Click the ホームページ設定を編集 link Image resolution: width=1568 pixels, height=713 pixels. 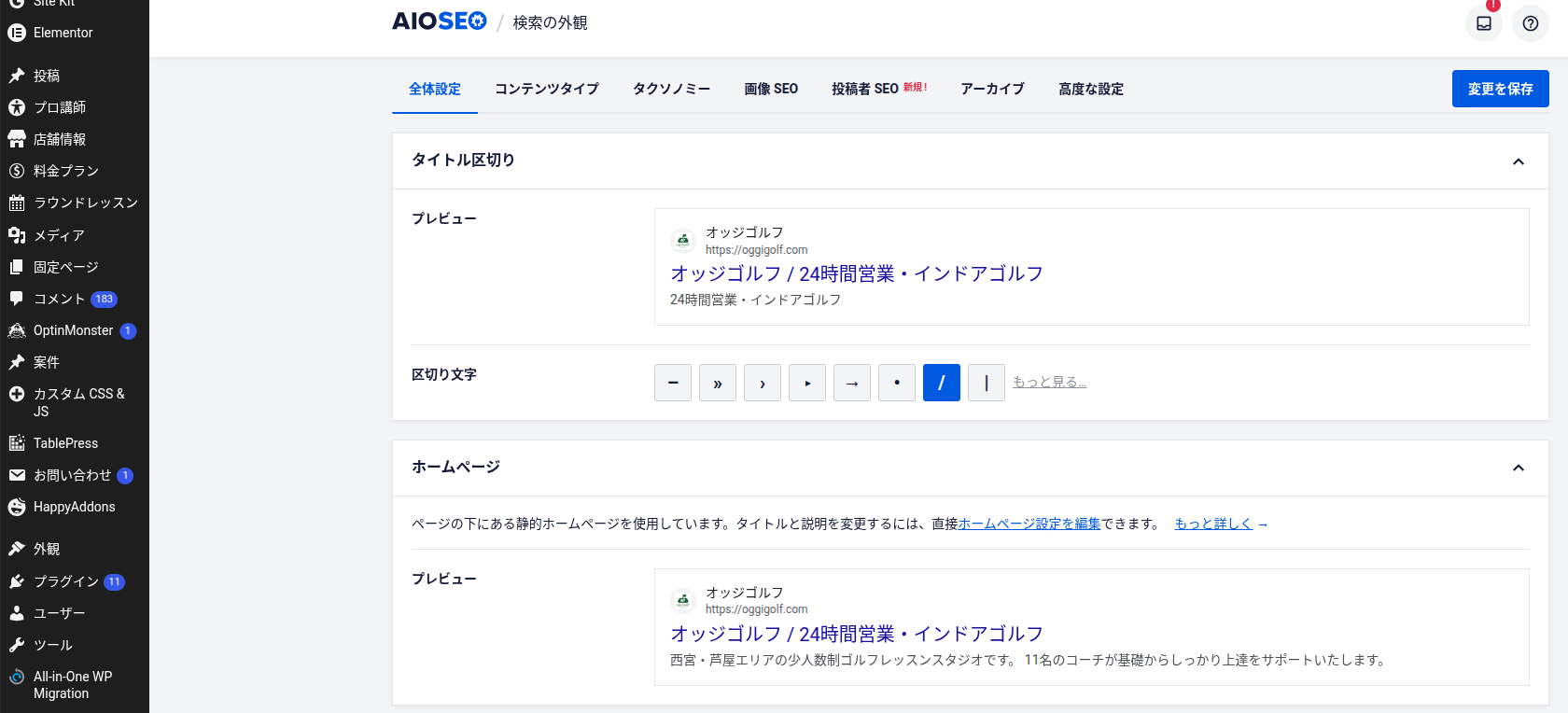pos(1029,524)
